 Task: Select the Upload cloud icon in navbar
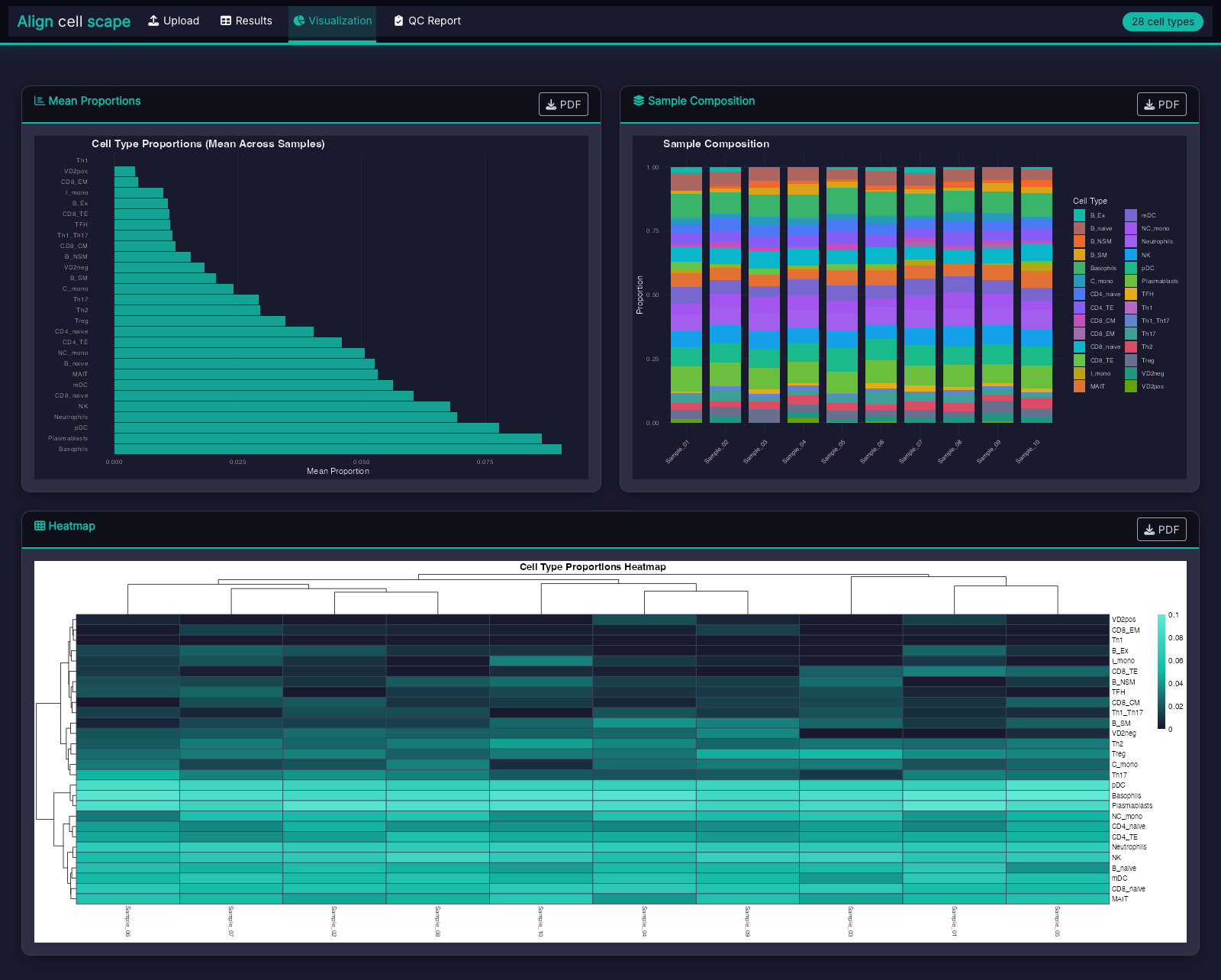coord(153,21)
